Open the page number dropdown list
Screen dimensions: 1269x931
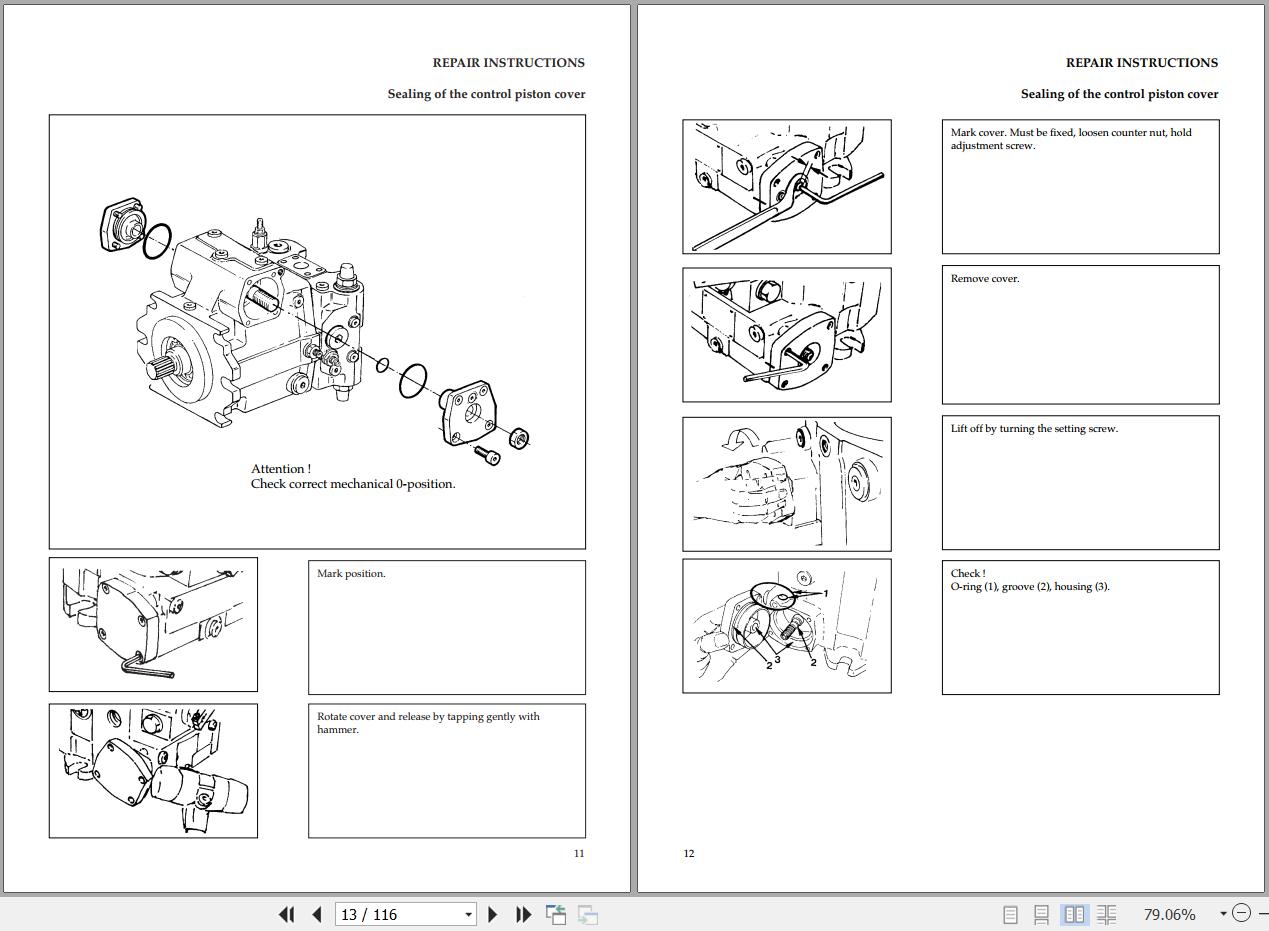point(468,914)
